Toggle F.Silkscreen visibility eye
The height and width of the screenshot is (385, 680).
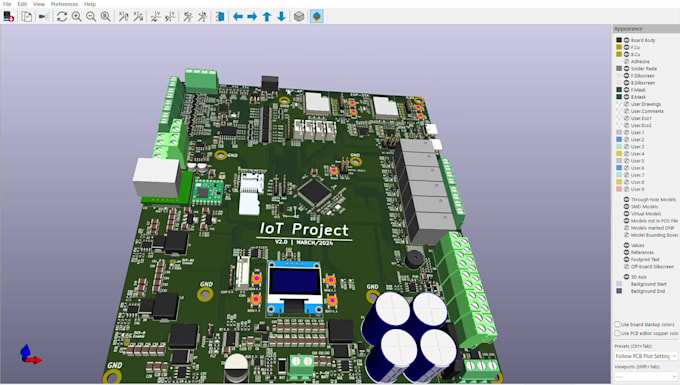coord(626,75)
